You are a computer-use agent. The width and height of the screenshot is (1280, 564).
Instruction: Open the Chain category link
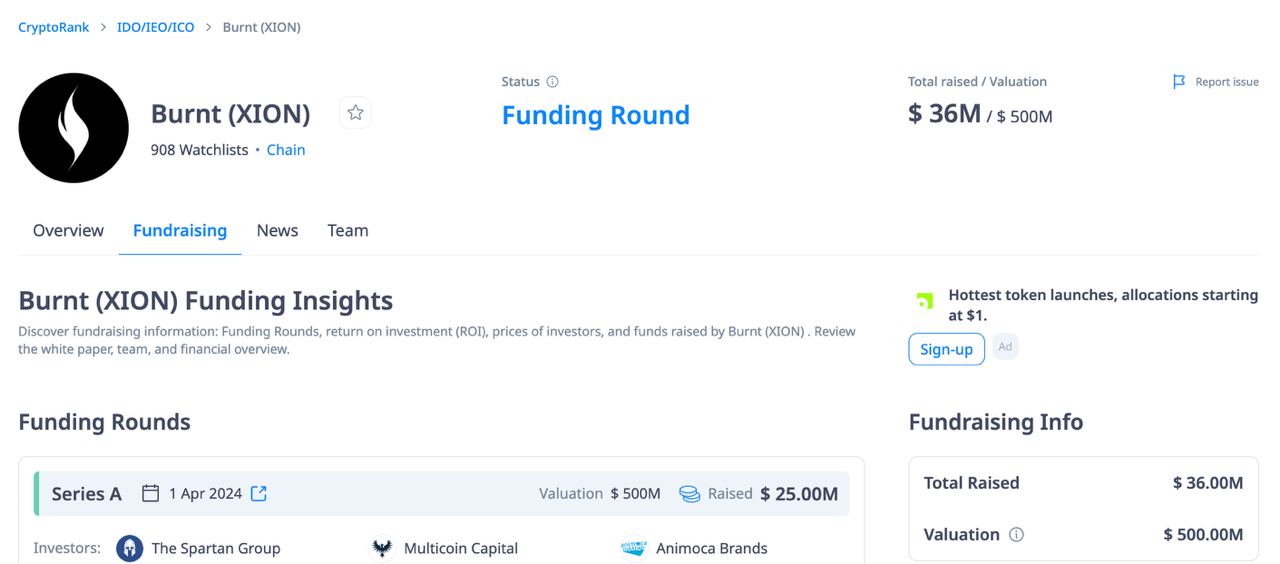[286, 150]
